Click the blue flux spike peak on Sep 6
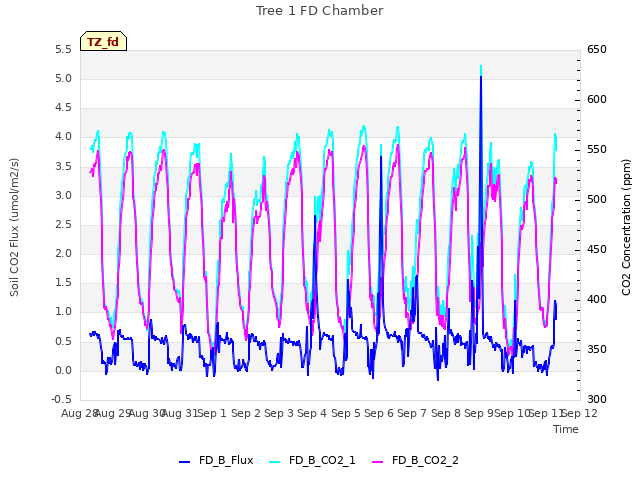Screen dimensions: 640x480 pyautogui.click(x=381, y=158)
